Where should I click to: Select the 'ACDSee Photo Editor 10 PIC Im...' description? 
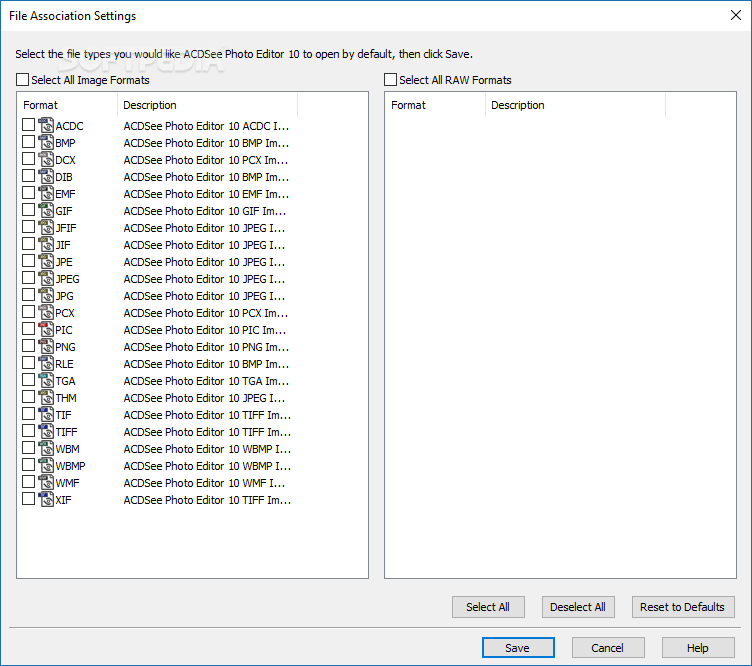point(205,330)
